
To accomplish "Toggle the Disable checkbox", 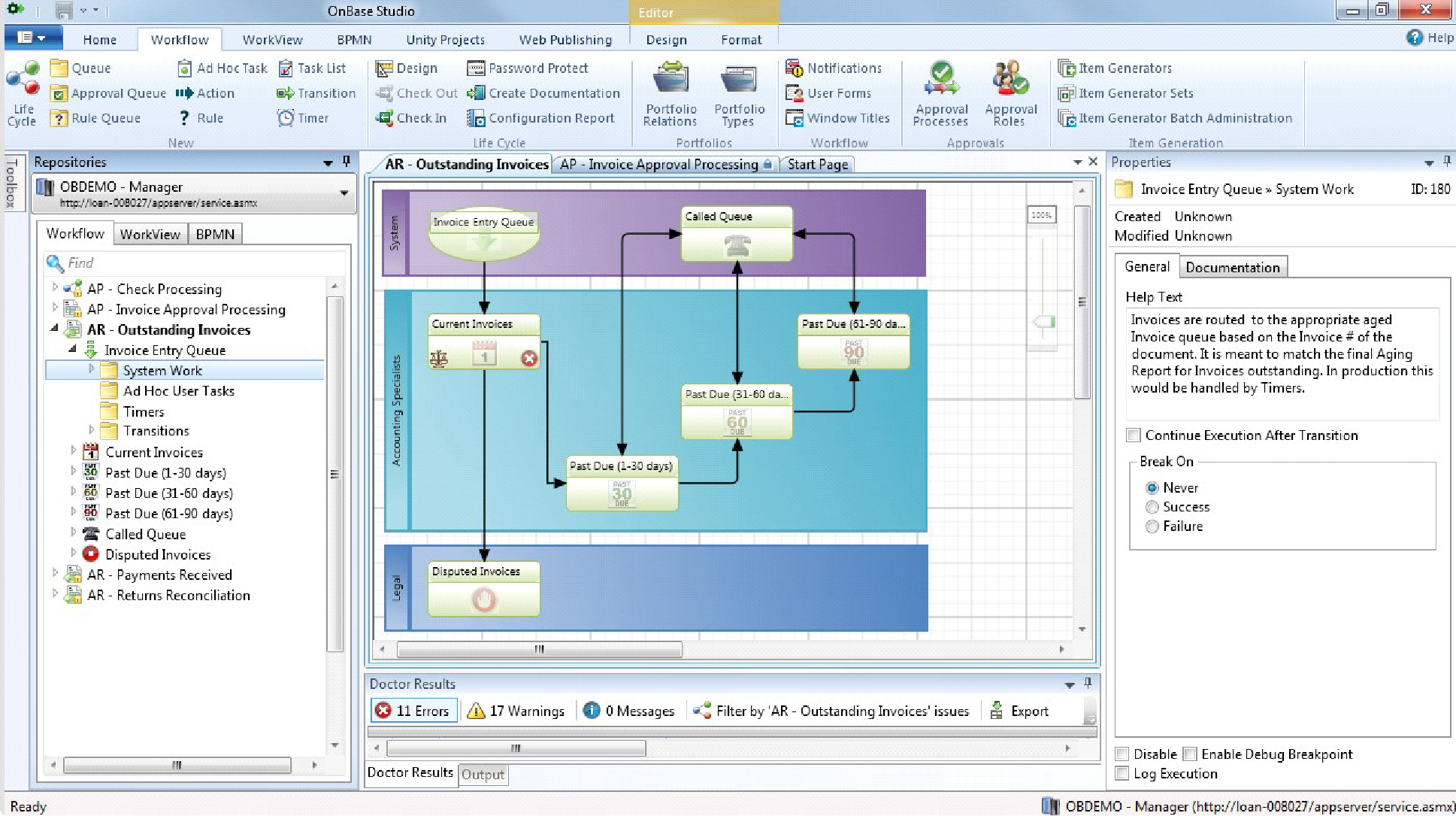I will 1122,754.
